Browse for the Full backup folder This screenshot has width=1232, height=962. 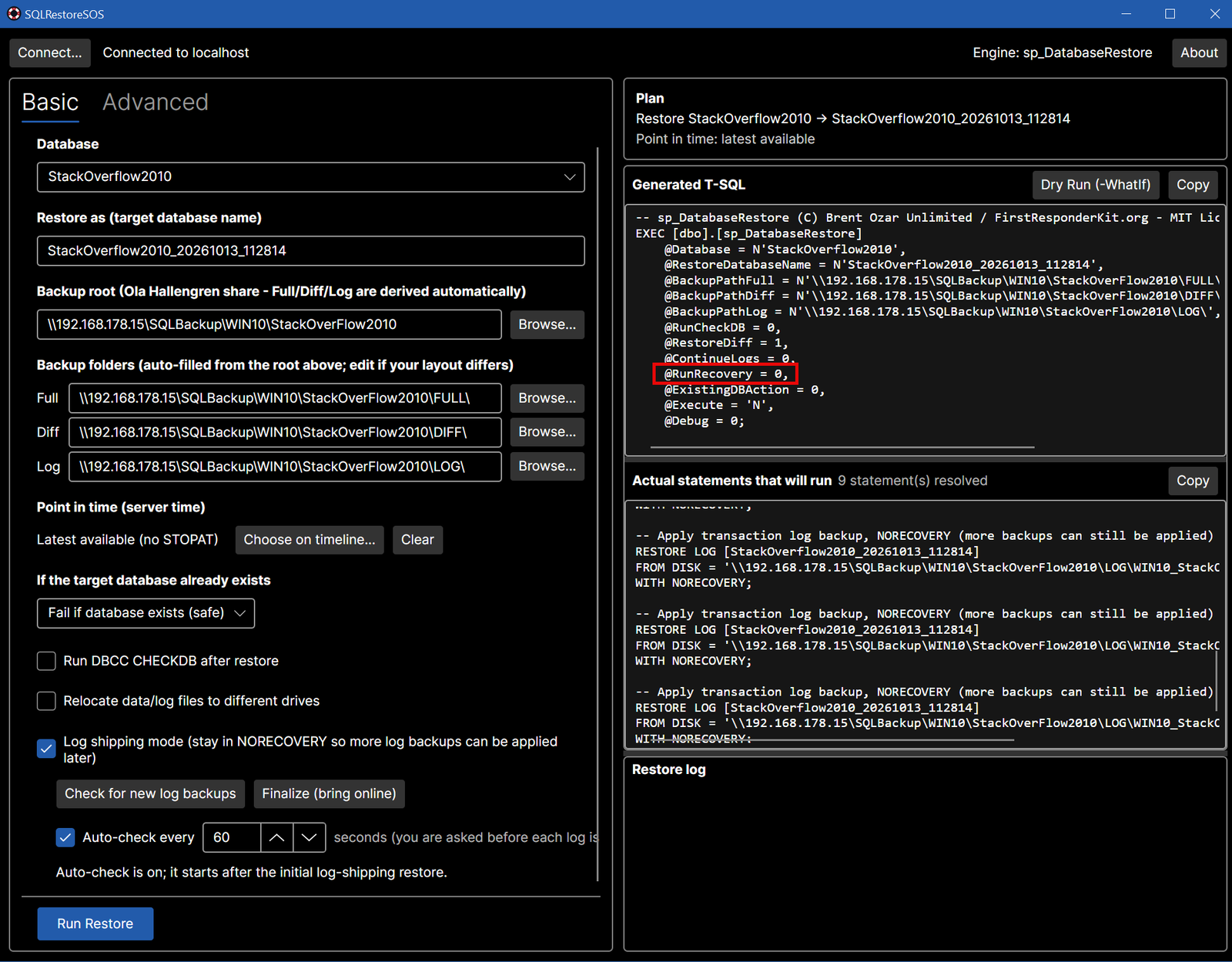547,398
